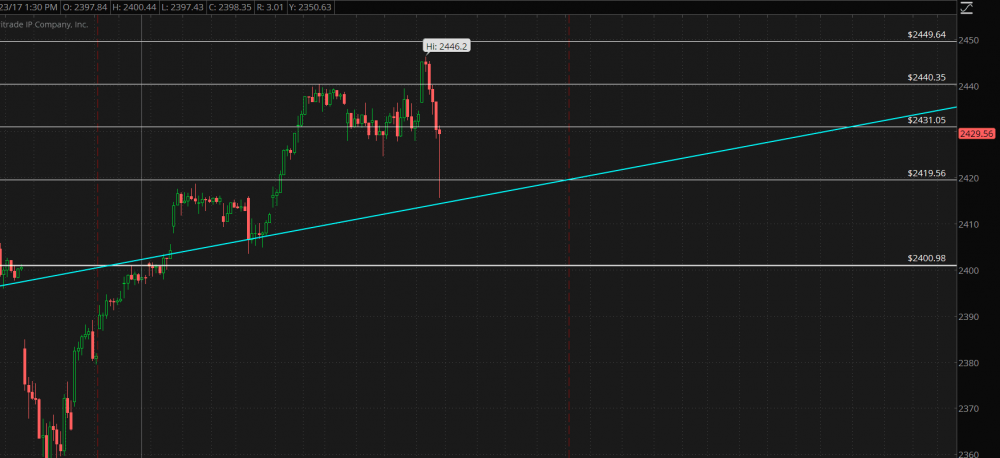Image resolution: width=1000 pixels, height=458 pixels.
Task: Select the $2449.64 price level label
Action: point(926,34)
